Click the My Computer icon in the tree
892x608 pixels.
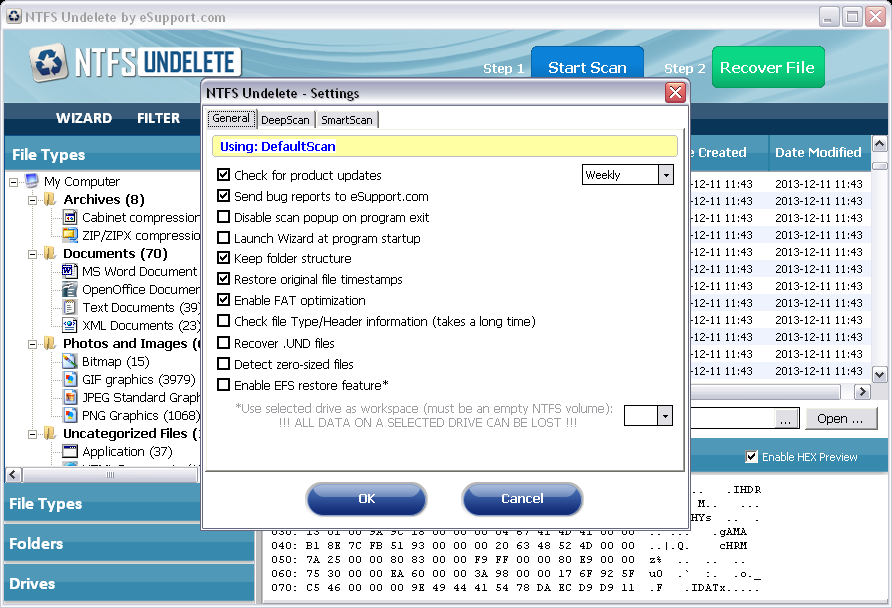(32, 181)
